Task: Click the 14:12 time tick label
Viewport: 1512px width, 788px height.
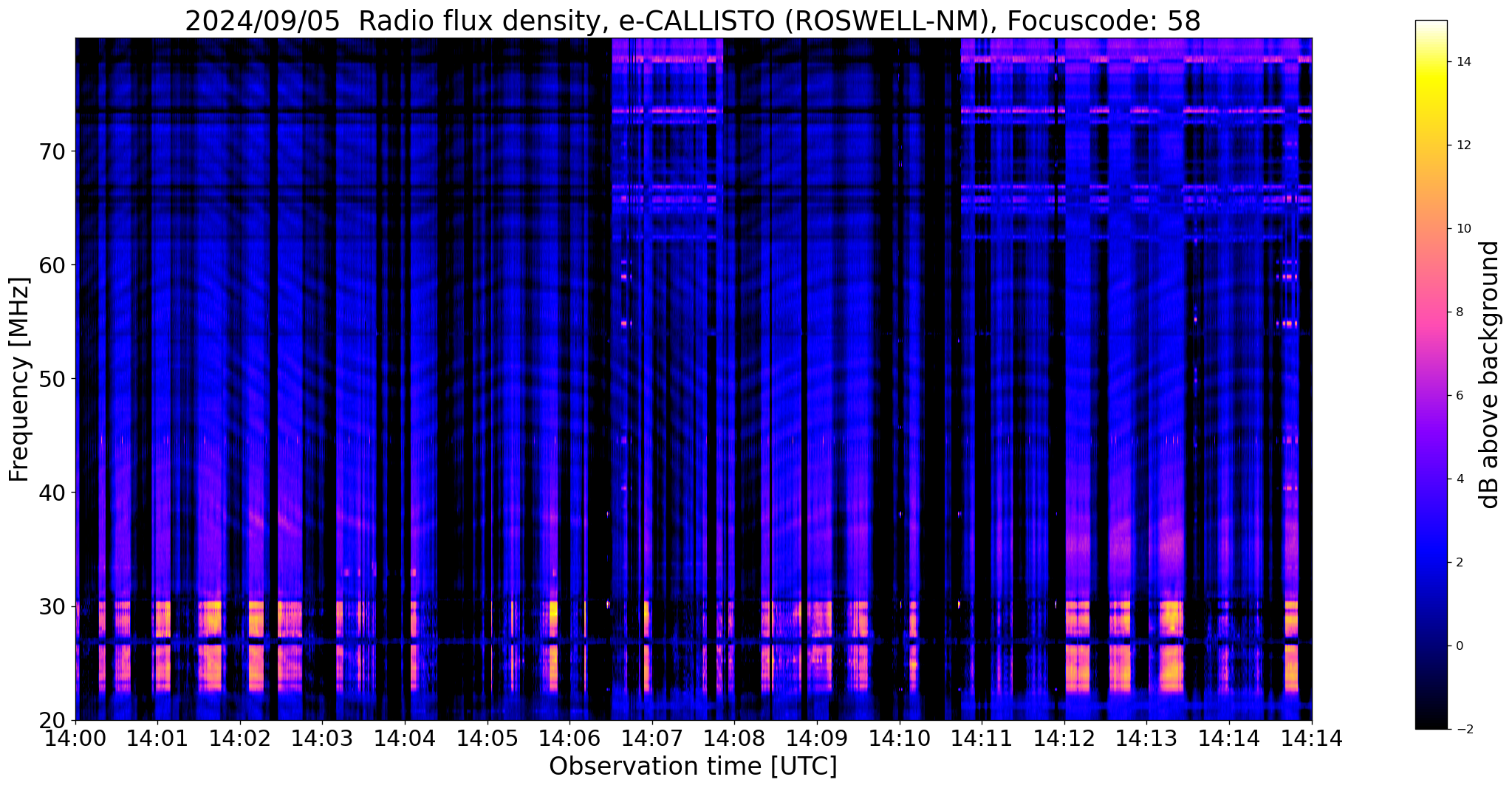Action: click(1064, 737)
